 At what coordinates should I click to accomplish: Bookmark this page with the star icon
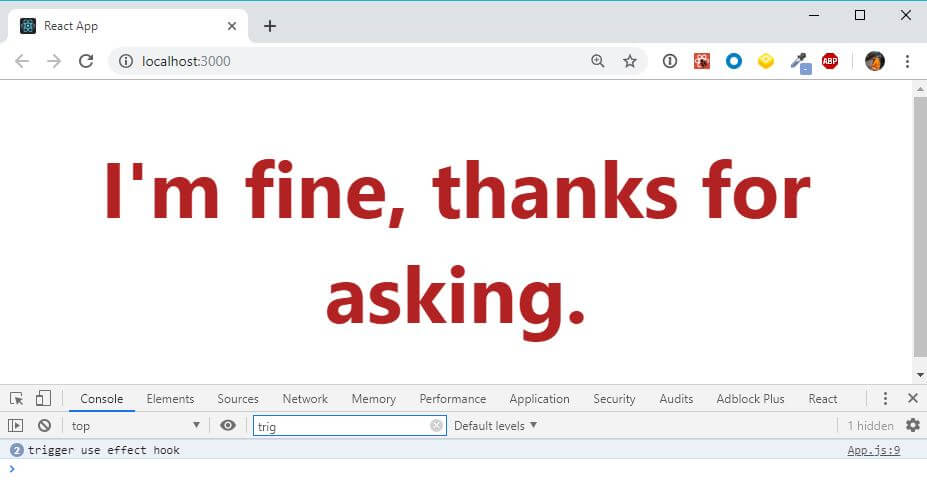(x=630, y=61)
